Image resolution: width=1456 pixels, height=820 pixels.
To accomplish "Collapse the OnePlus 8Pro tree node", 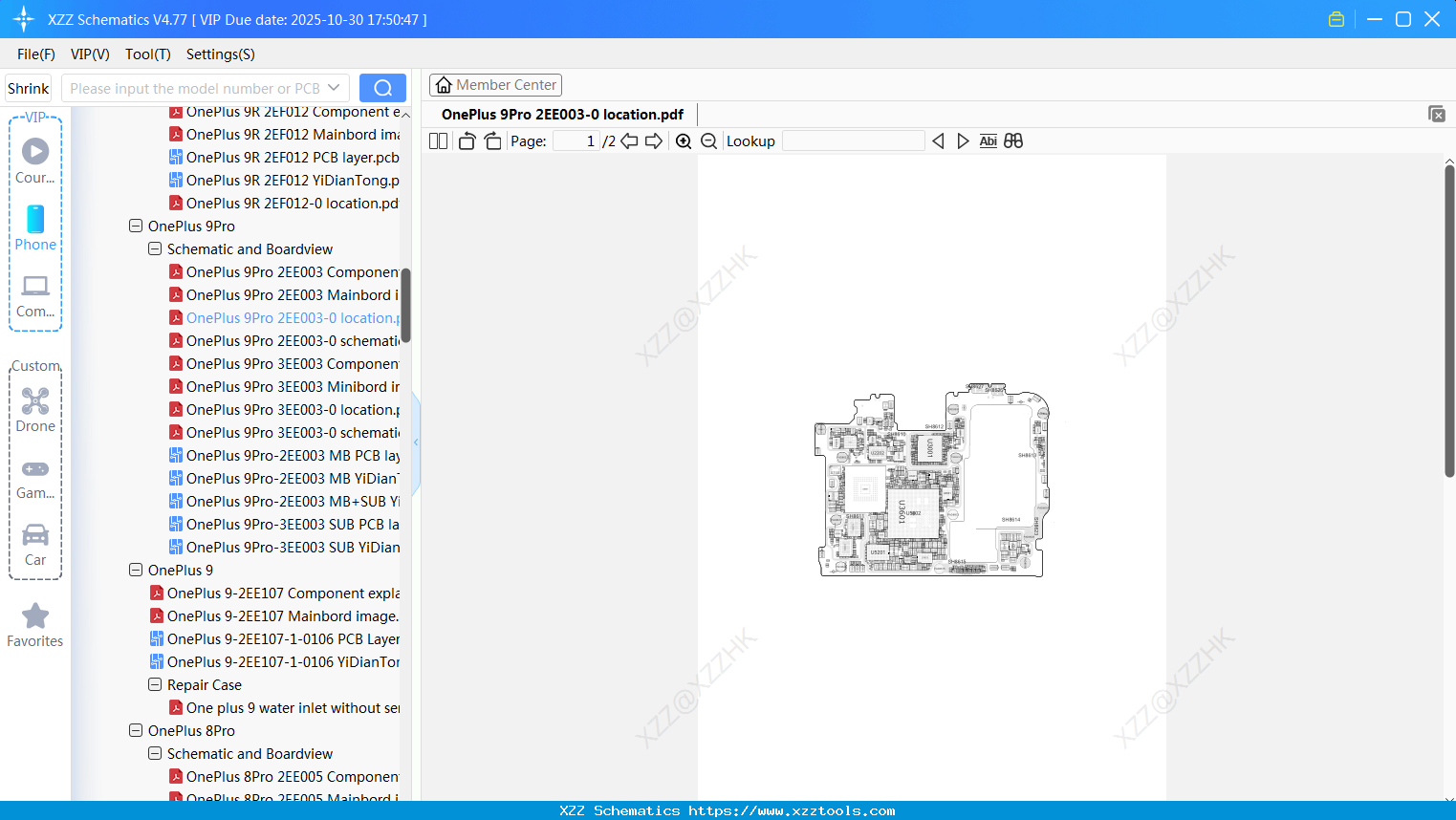I will [x=136, y=731].
